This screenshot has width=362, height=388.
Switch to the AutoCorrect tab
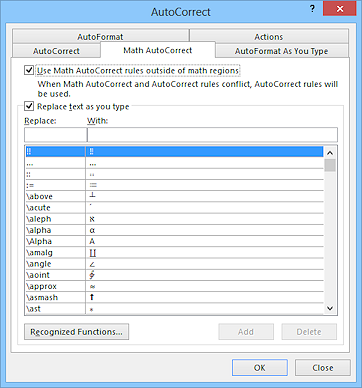[56, 51]
